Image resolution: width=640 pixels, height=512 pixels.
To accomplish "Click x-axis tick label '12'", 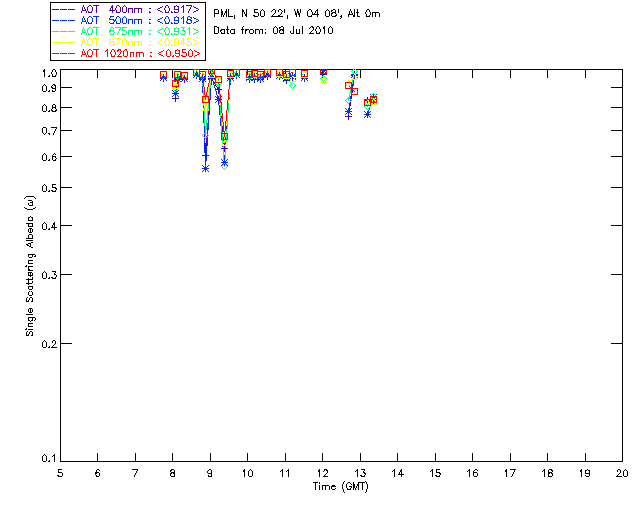I will point(322,473).
